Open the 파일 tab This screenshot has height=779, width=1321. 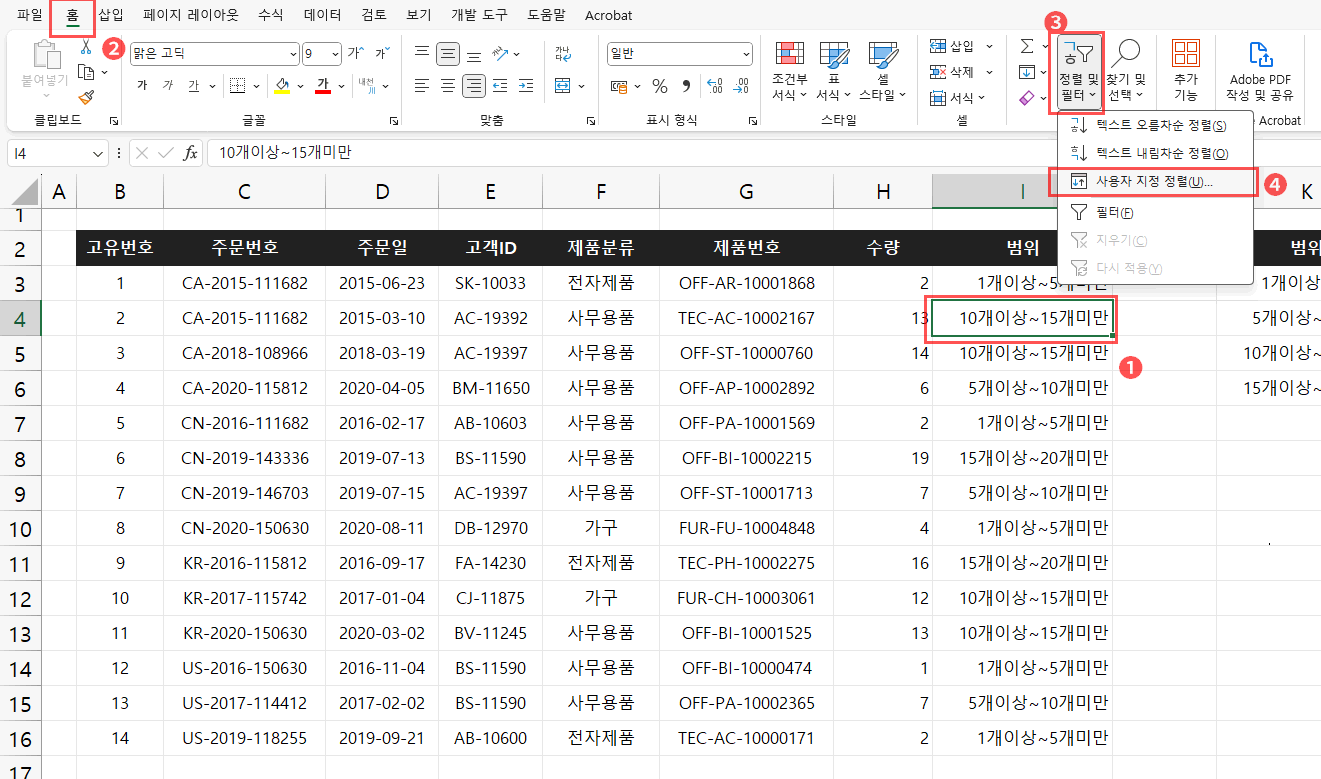pos(30,15)
